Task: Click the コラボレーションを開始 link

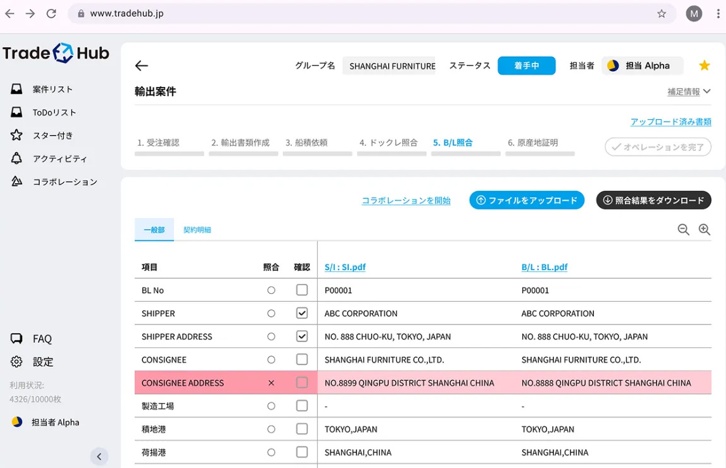Action: coord(406,200)
